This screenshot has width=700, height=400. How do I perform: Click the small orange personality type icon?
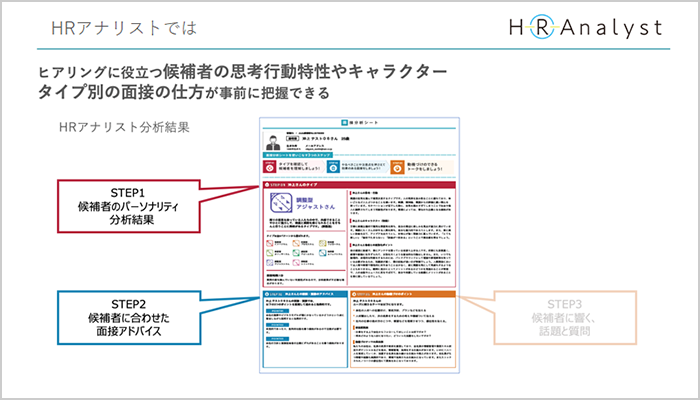pos(296,243)
